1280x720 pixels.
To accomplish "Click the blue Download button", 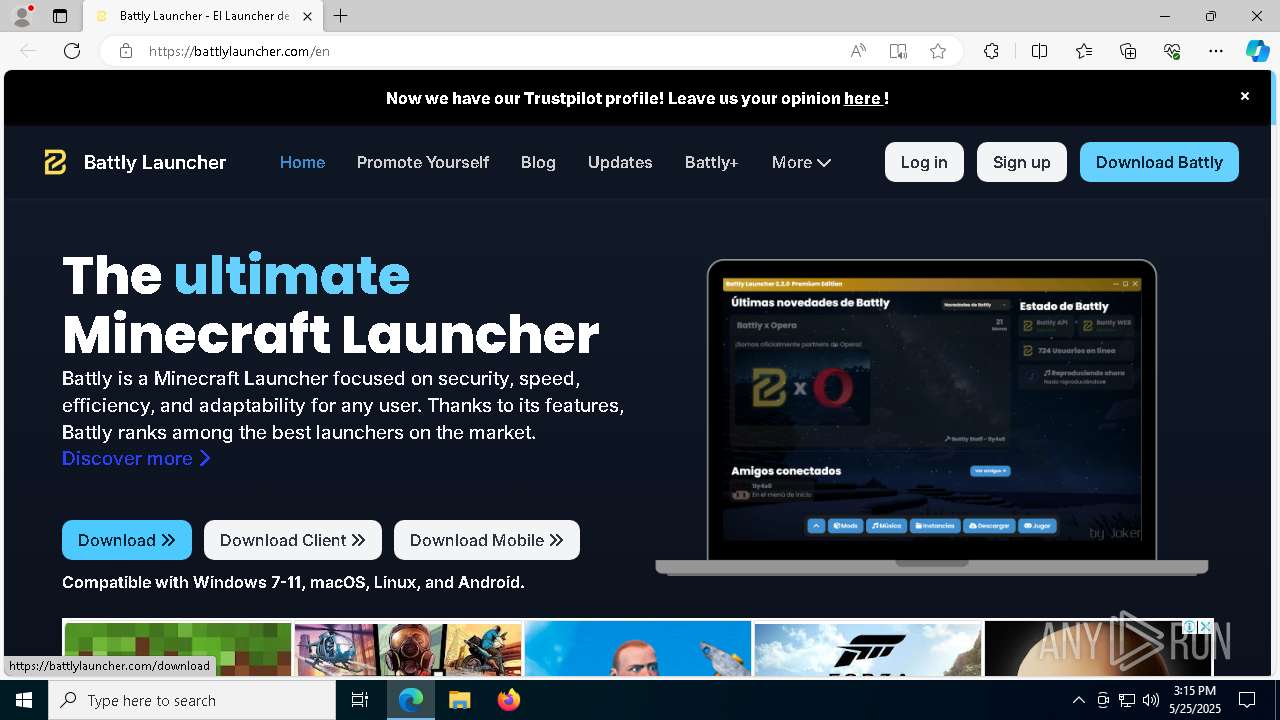I will pos(127,540).
